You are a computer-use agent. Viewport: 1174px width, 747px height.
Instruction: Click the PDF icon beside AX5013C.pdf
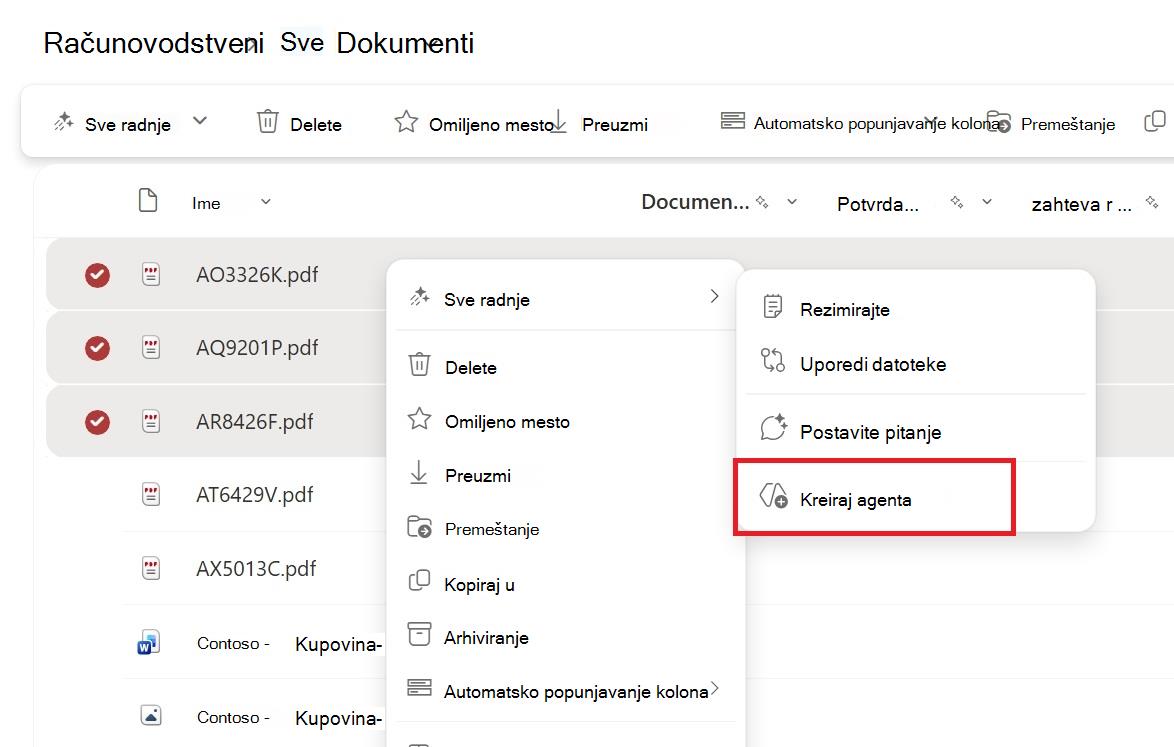151,568
